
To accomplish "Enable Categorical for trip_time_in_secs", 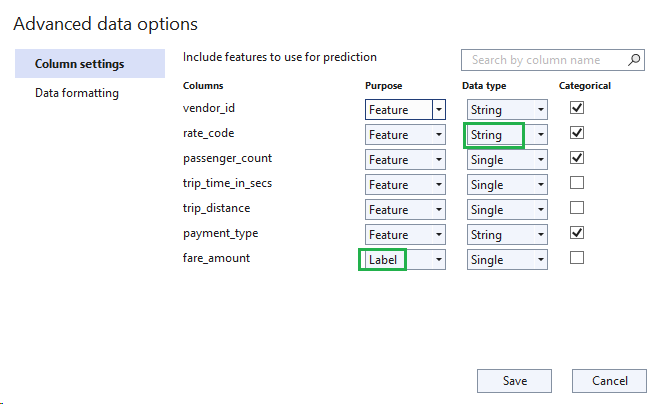I will point(577,183).
